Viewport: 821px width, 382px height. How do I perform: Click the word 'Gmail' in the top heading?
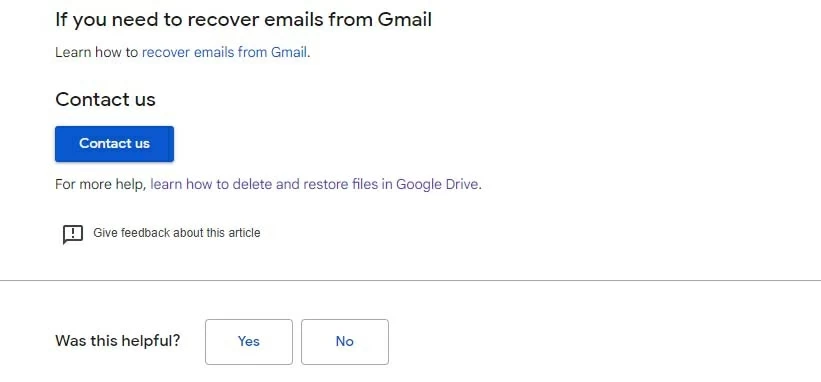point(405,20)
